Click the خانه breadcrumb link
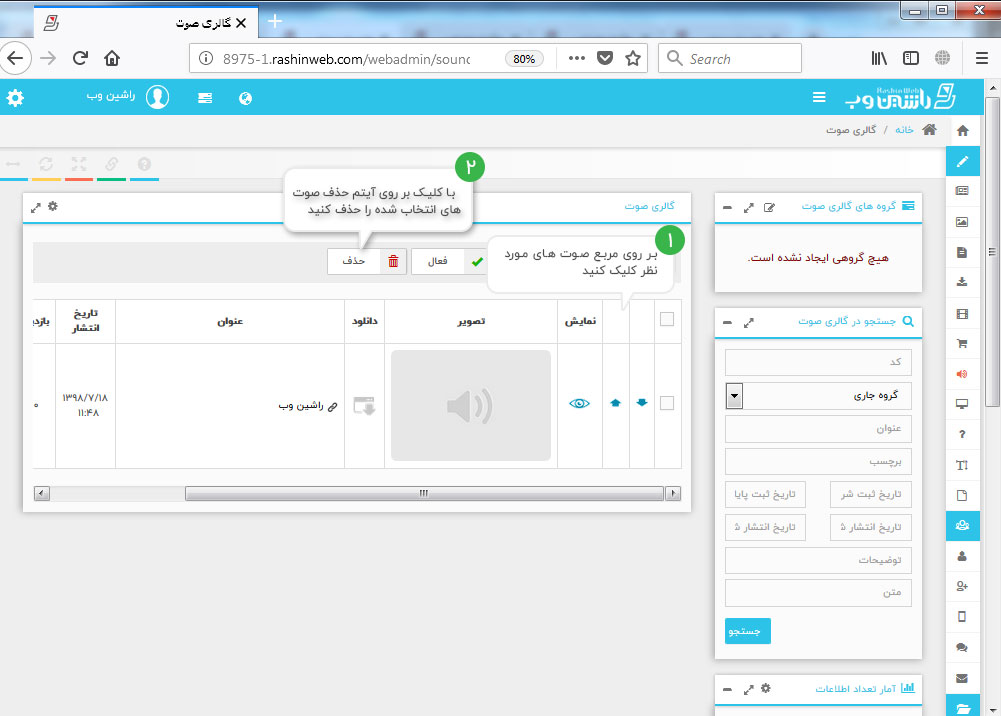Image resolution: width=1001 pixels, height=716 pixels. coord(904,130)
